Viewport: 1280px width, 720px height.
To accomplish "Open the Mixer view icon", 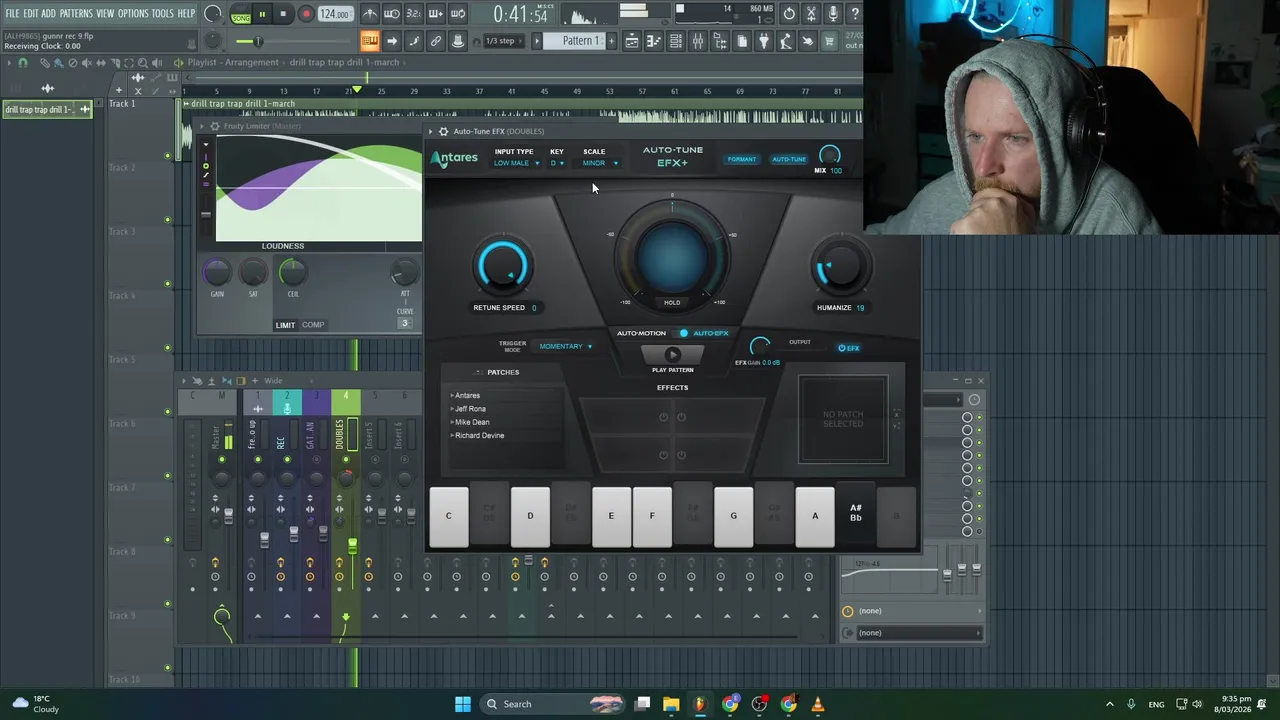I will pos(698,41).
